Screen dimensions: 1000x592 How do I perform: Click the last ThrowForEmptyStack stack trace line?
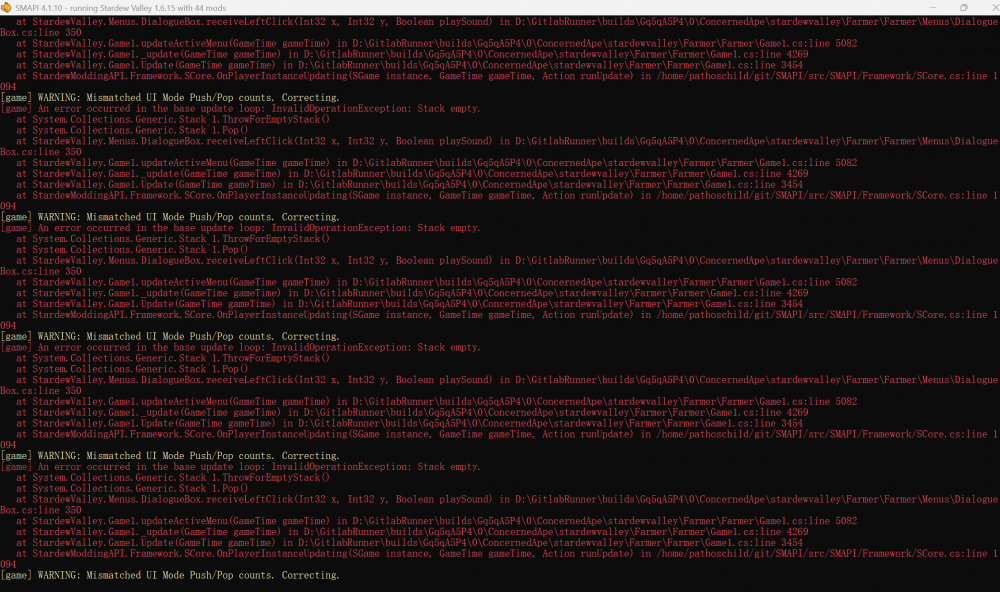pos(180,478)
